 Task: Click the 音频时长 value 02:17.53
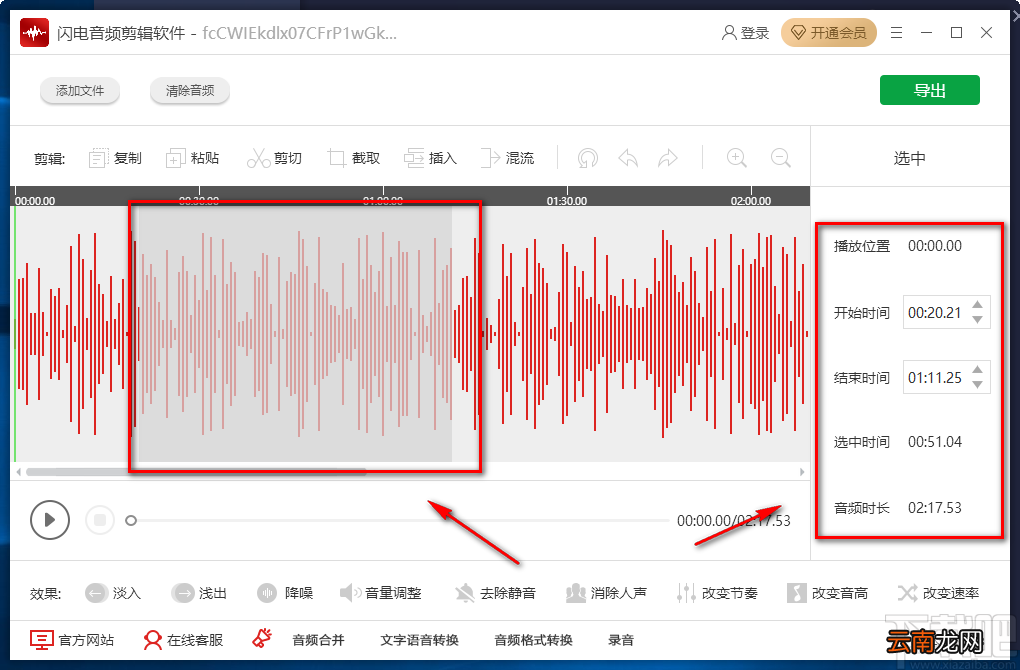click(x=935, y=507)
